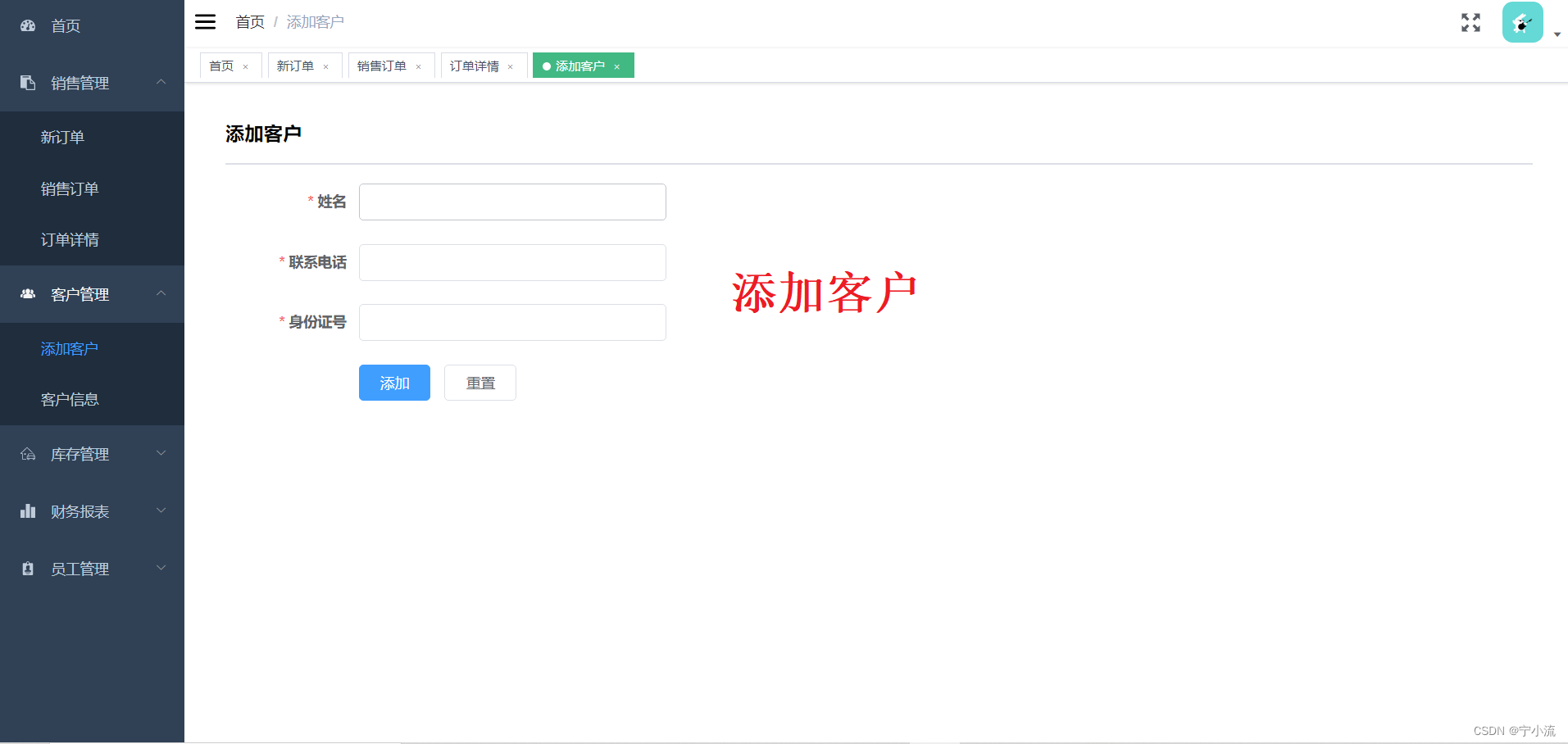The height and width of the screenshot is (744, 1568).
Task: Click the 财务报表 menu label
Action: (80, 511)
